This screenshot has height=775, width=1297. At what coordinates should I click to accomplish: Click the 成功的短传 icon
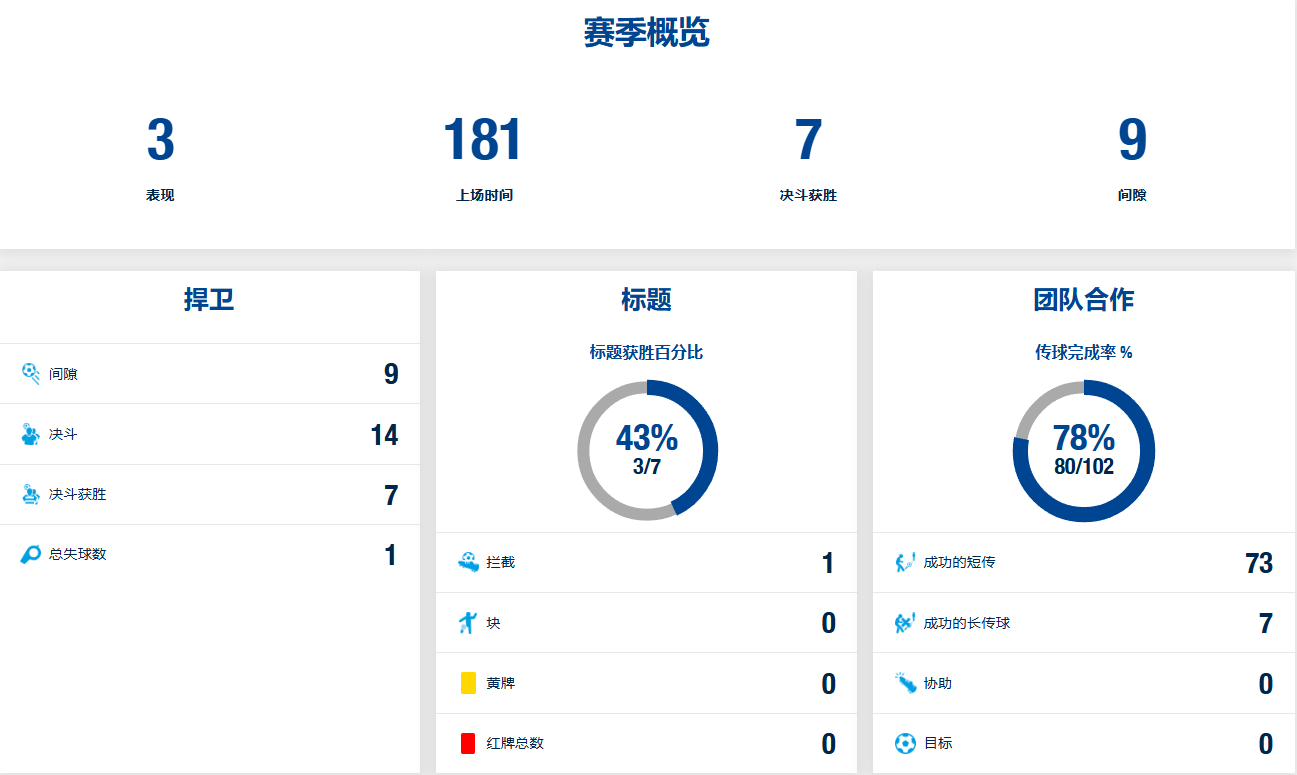tap(905, 562)
